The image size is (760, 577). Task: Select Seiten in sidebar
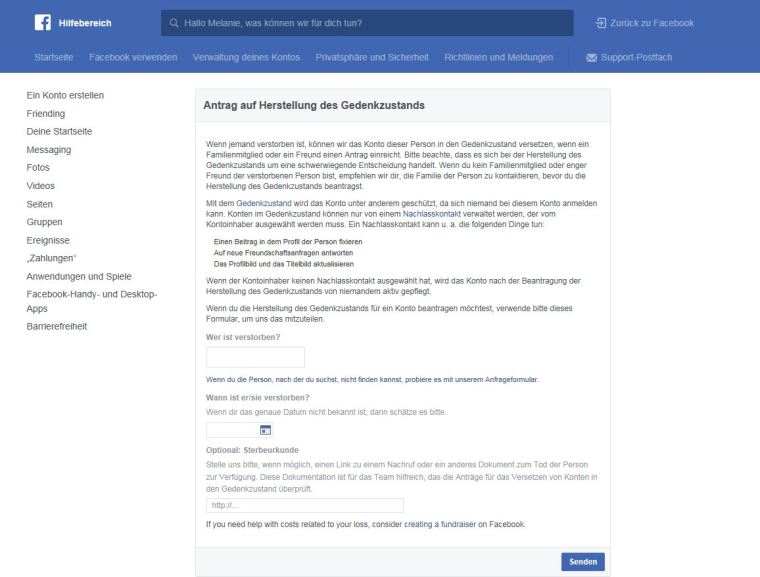(x=39, y=204)
